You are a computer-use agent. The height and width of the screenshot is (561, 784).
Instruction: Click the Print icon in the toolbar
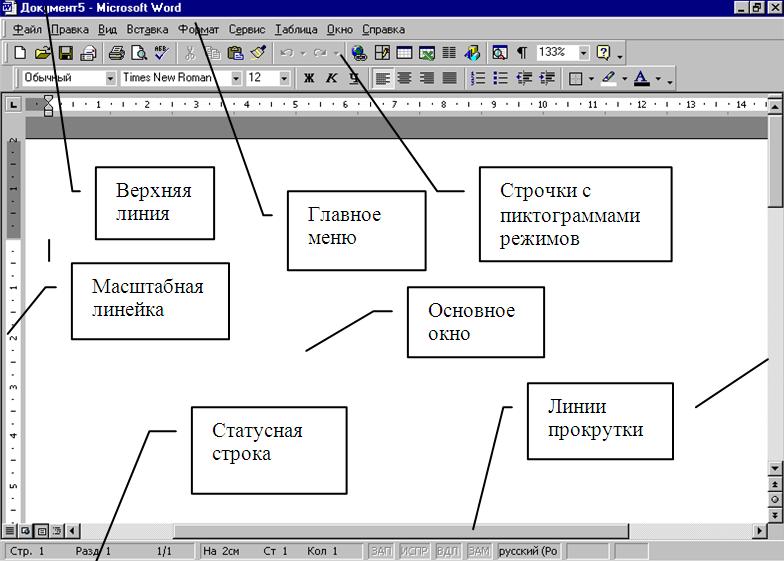116,53
